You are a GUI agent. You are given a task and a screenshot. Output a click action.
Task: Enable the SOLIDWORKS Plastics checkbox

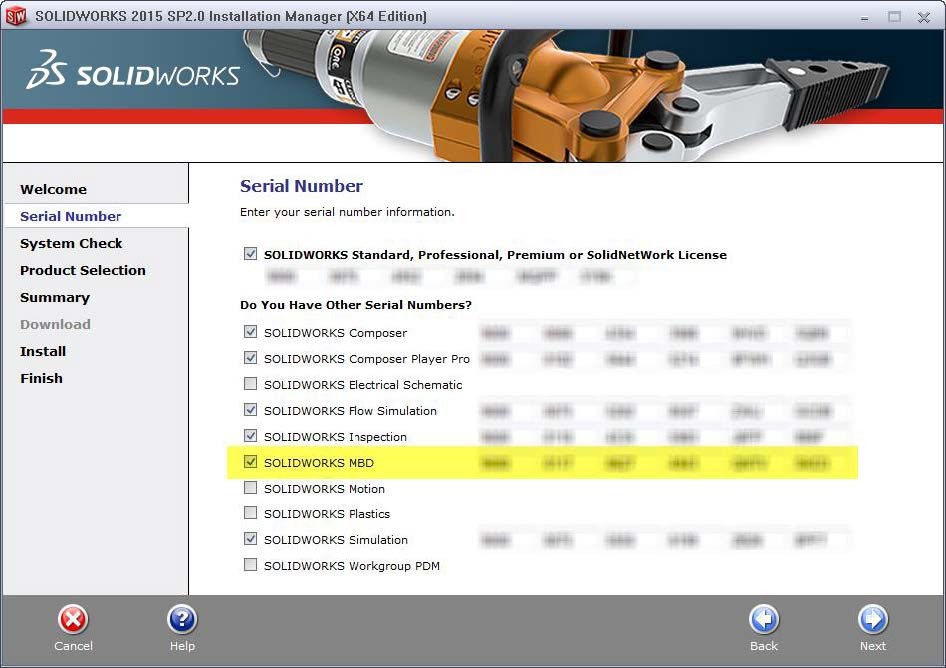[250, 513]
